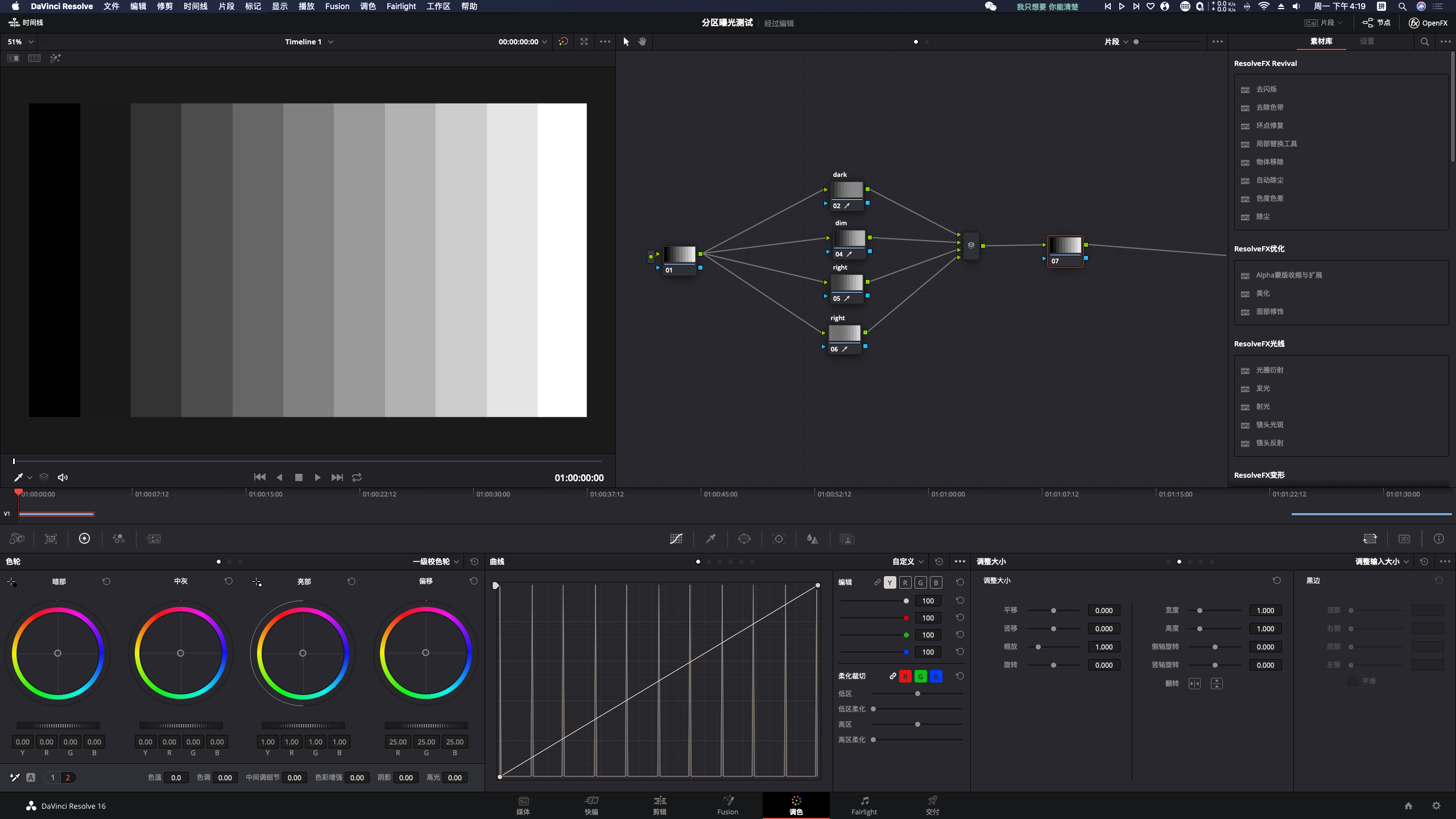The height and width of the screenshot is (819, 1456).
Task: Select the hand pan tool in node editor
Action: [x=642, y=42]
